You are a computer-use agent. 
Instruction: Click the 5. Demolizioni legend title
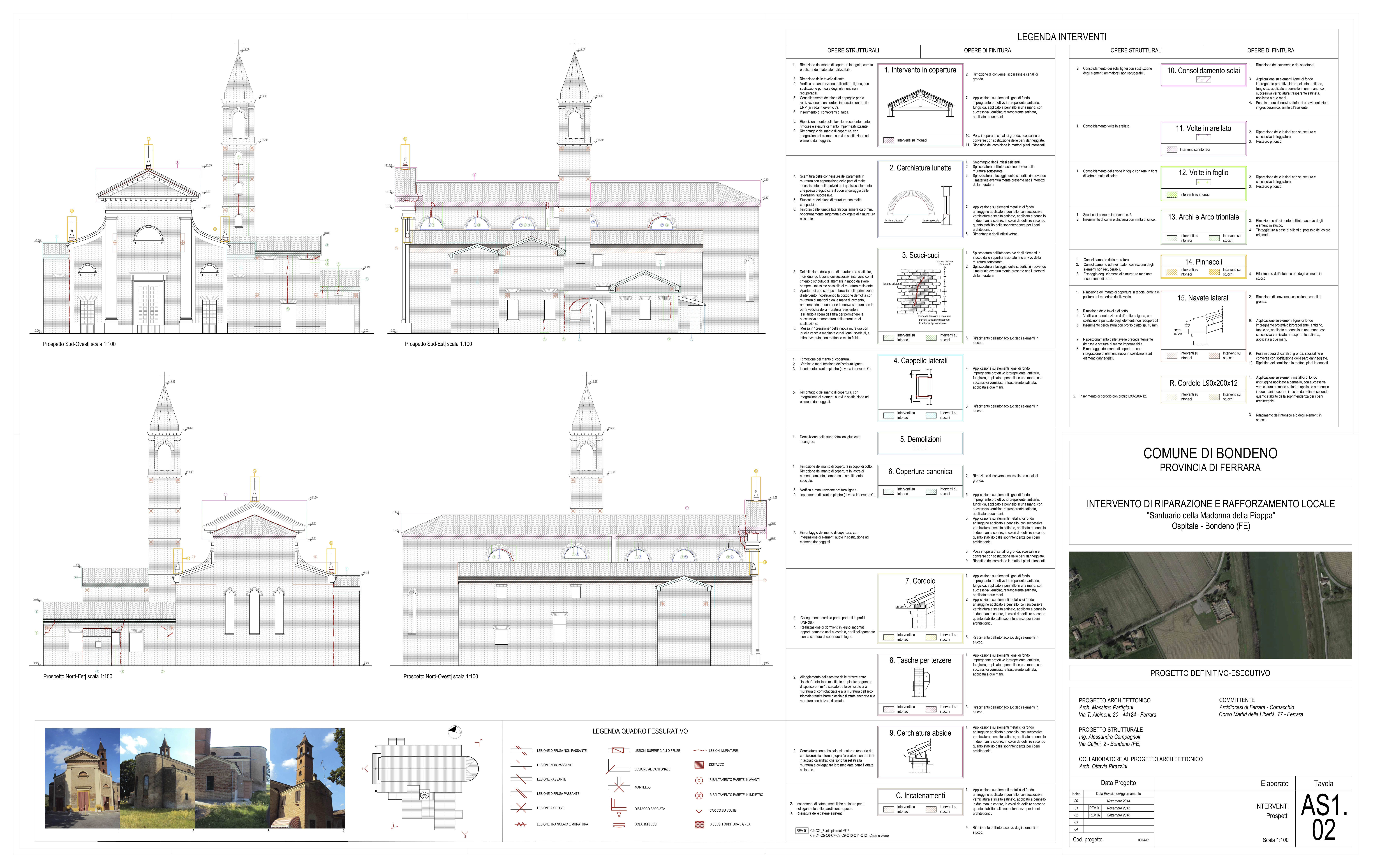(920, 439)
